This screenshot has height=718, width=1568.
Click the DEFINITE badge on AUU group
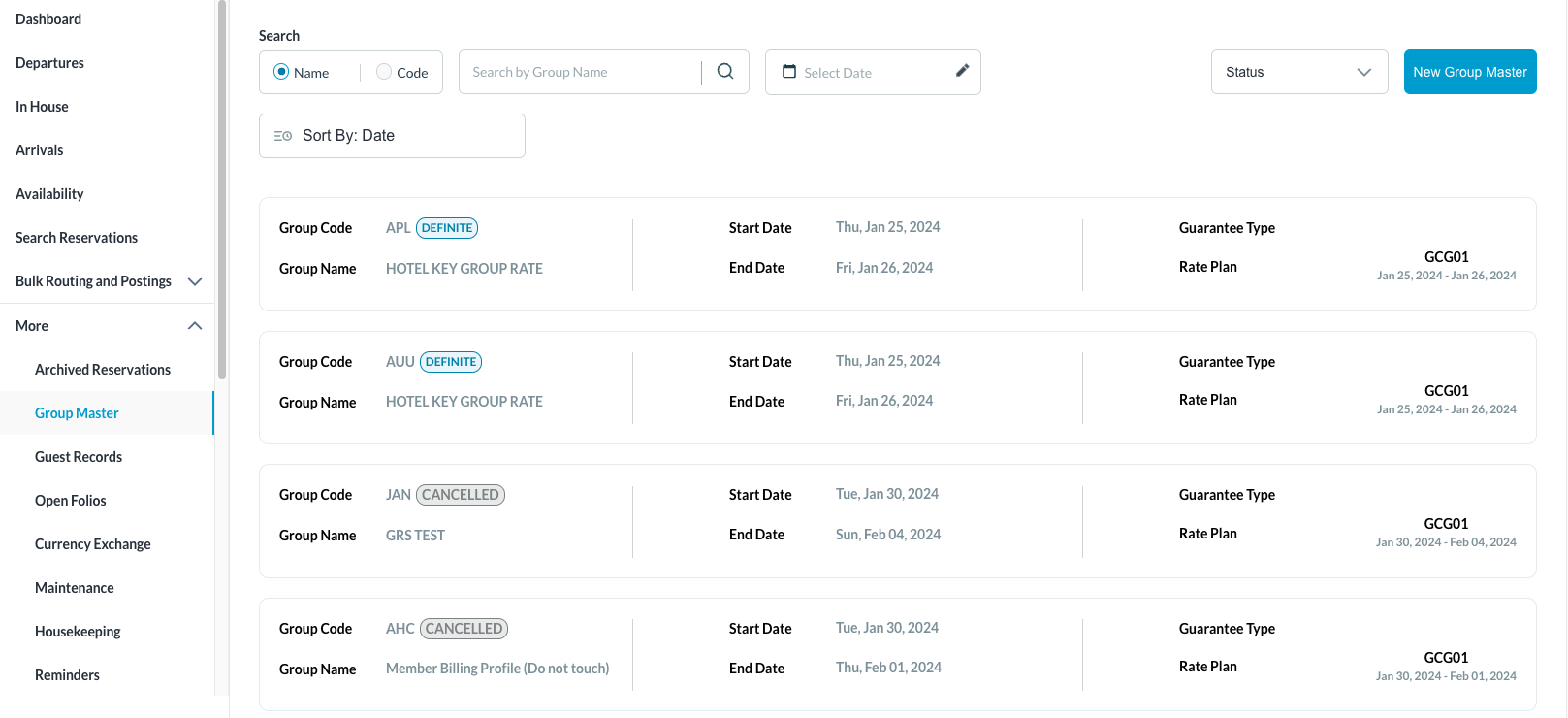coord(451,362)
